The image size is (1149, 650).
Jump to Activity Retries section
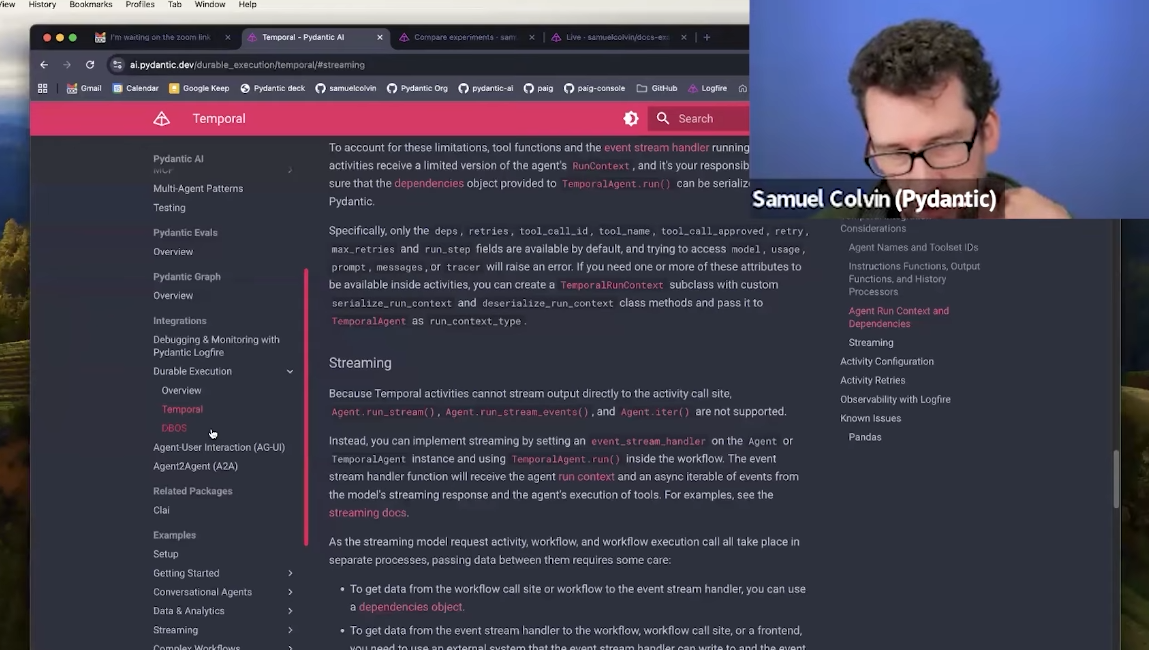872,380
